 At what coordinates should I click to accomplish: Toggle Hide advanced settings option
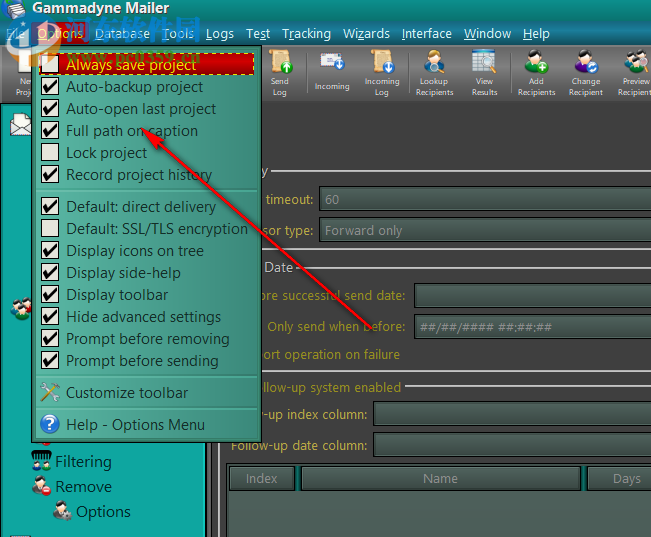[50, 316]
